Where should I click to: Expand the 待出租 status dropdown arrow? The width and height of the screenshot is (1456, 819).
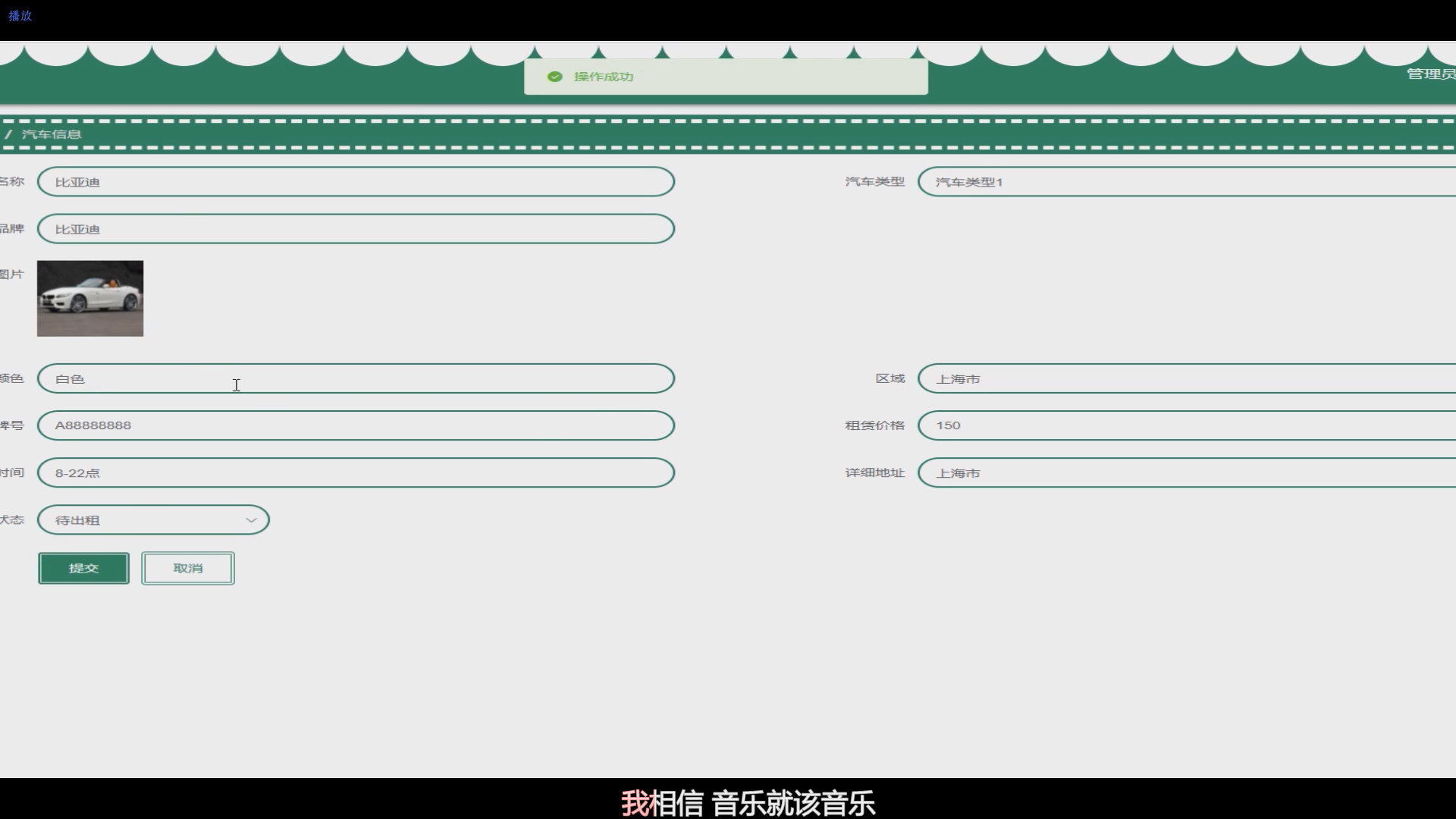pyautogui.click(x=251, y=520)
